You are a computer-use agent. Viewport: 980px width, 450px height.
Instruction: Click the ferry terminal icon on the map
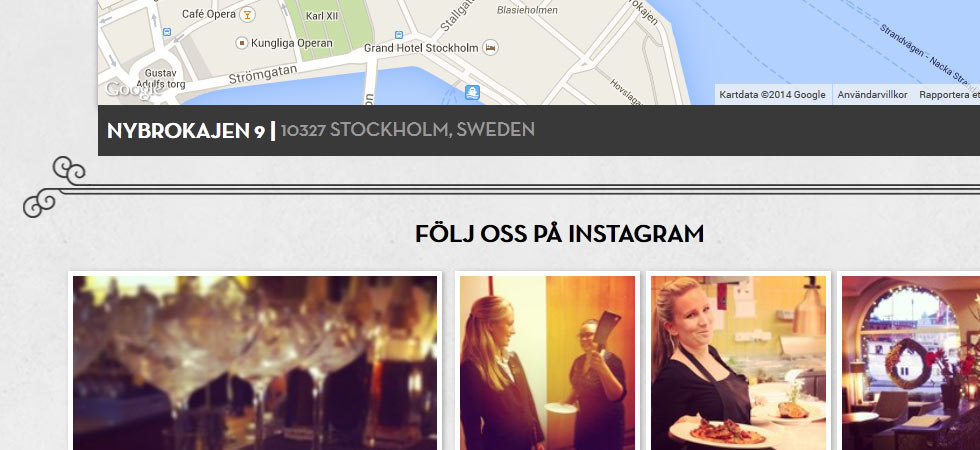point(472,92)
